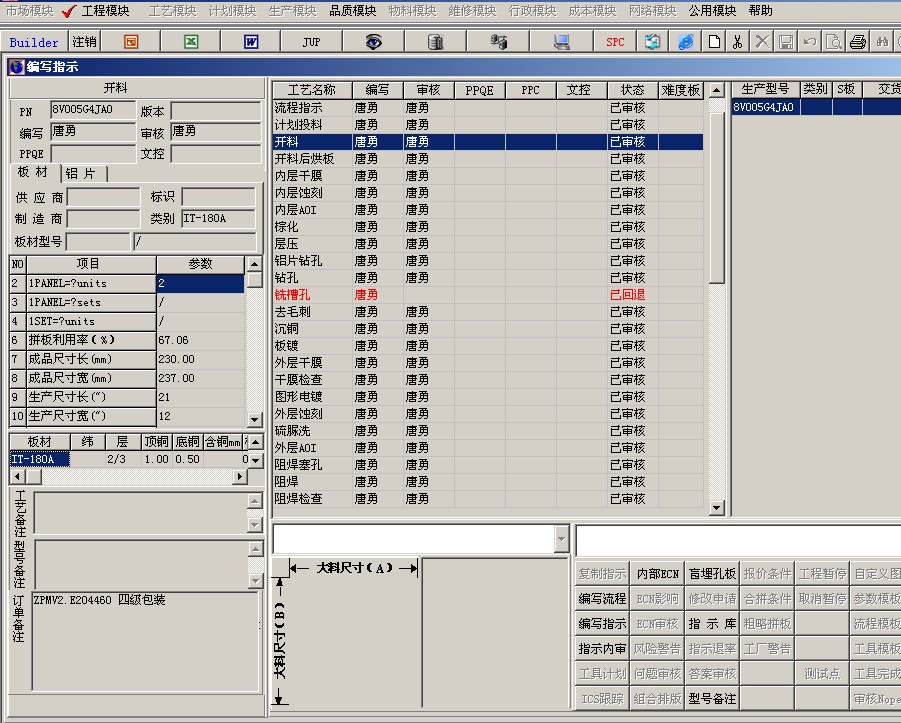Open the database cylinder icon
Viewport: 901px width, 723px height.
click(436, 42)
